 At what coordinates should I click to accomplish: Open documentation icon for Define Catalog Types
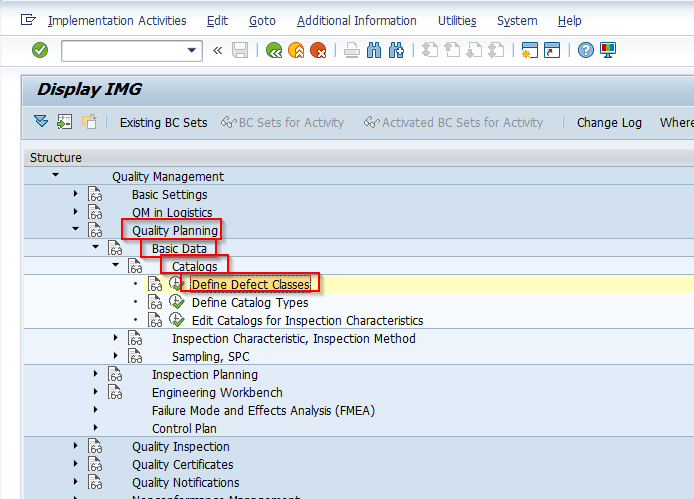(155, 302)
